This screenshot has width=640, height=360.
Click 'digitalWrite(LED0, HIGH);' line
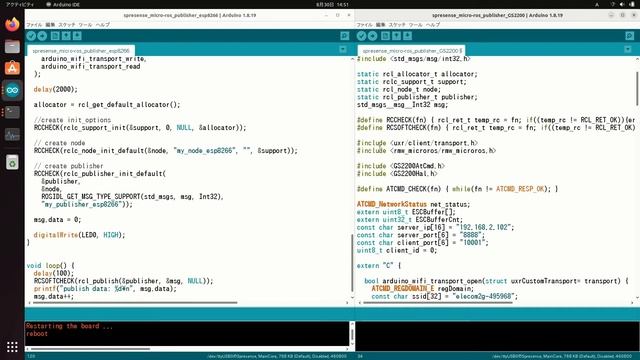(79, 235)
